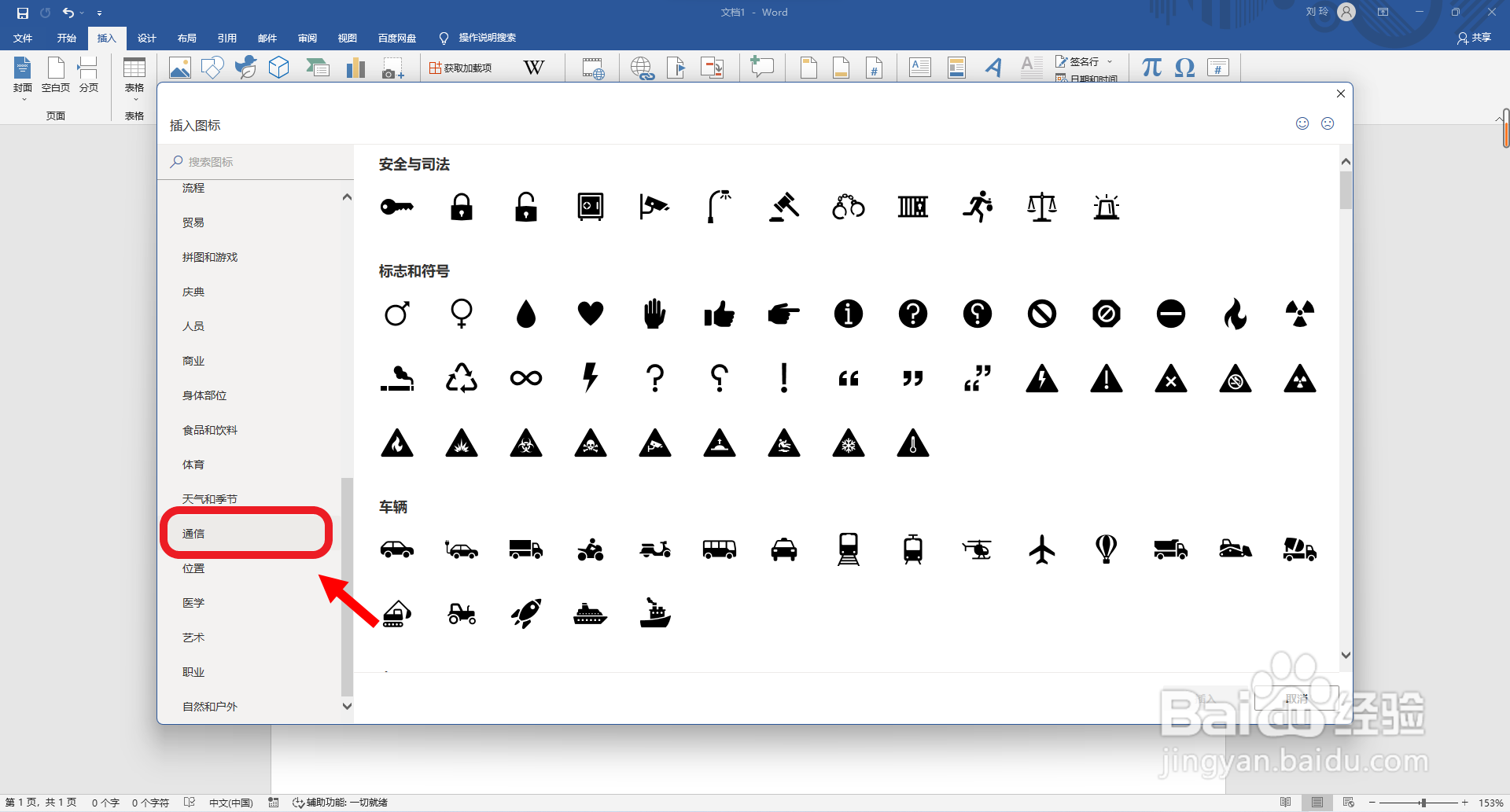Select the information circle icon
1510x812 pixels.
coord(849,314)
